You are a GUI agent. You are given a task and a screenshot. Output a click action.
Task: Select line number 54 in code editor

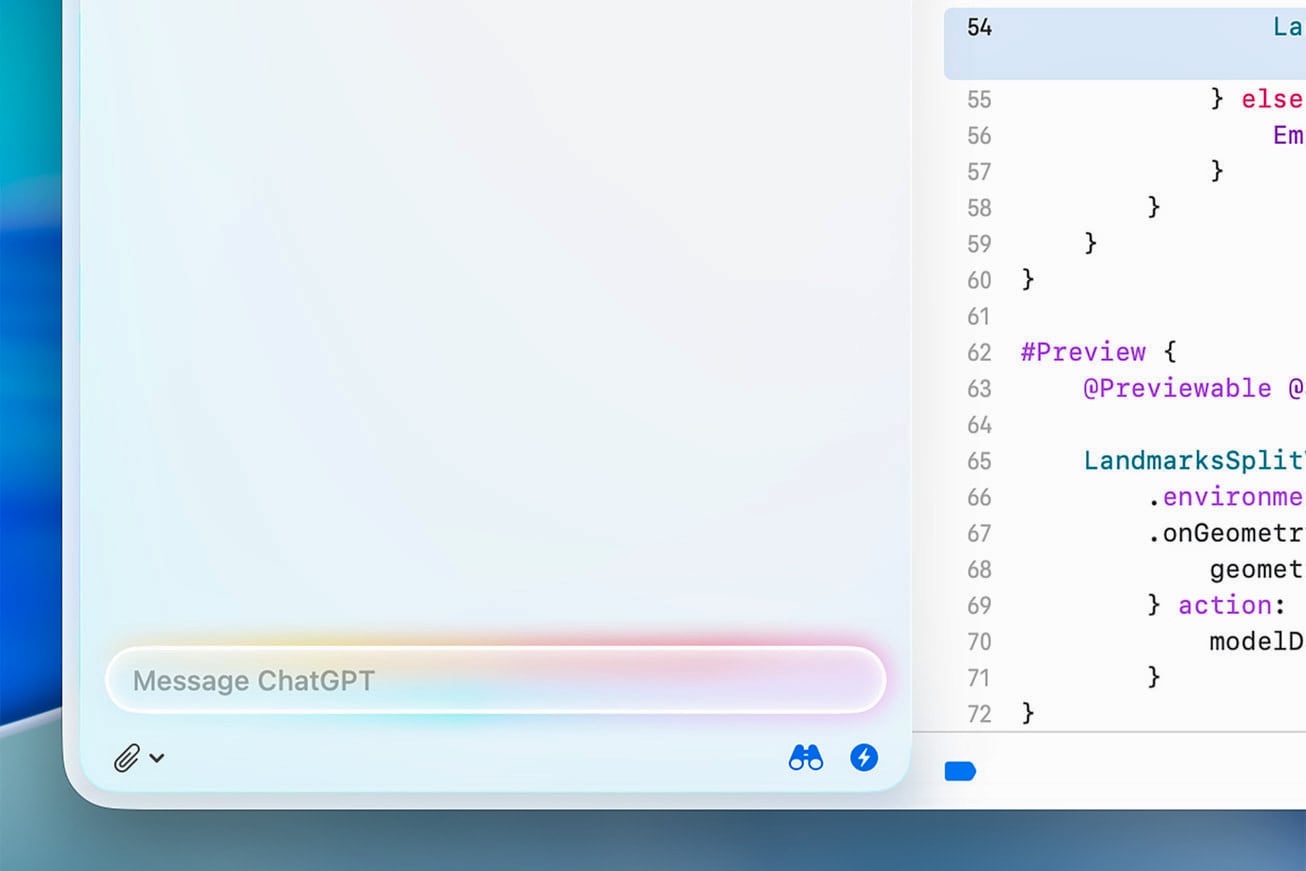(980, 28)
